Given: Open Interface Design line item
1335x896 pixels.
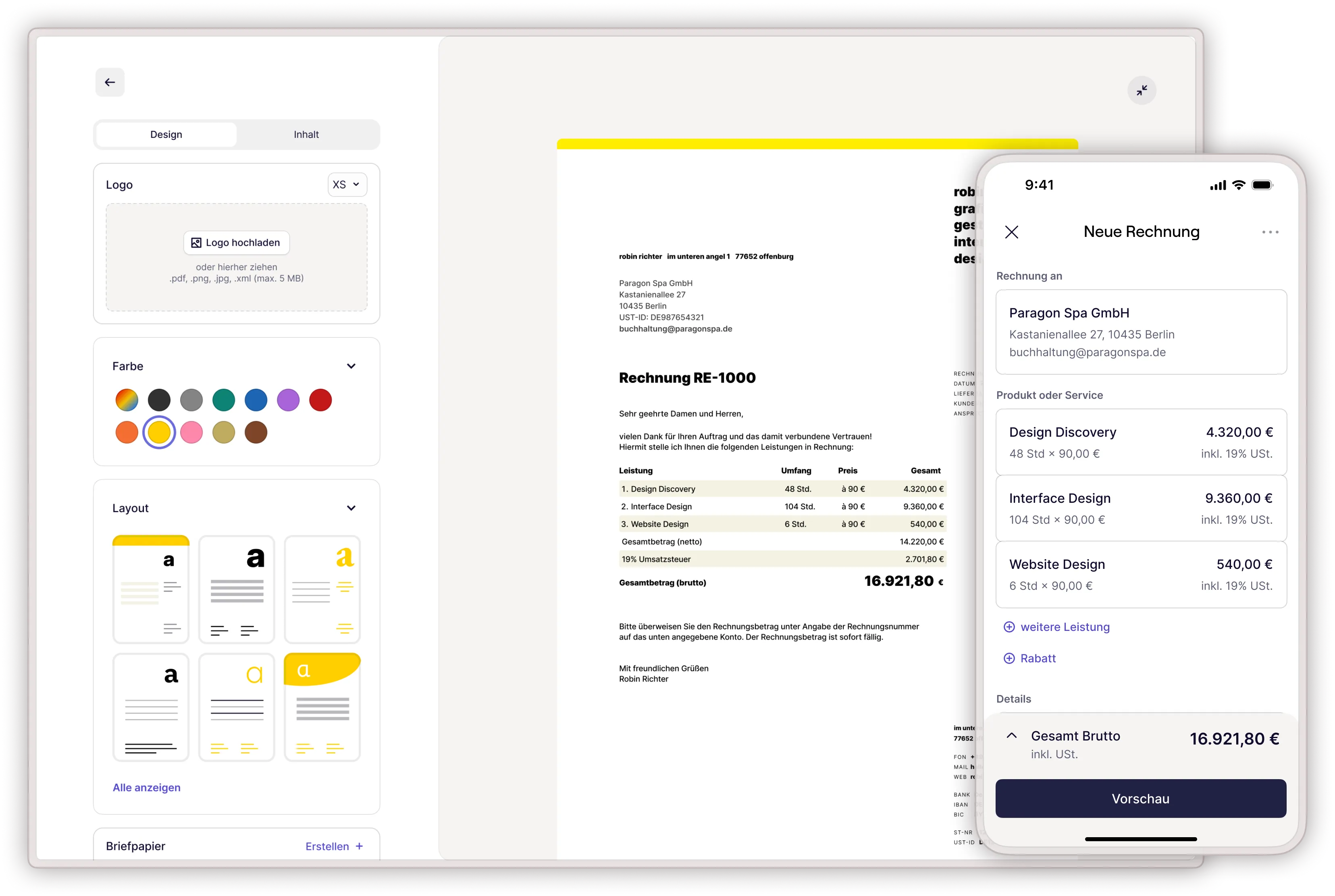Looking at the screenshot, I should [x=1141, y=508].
